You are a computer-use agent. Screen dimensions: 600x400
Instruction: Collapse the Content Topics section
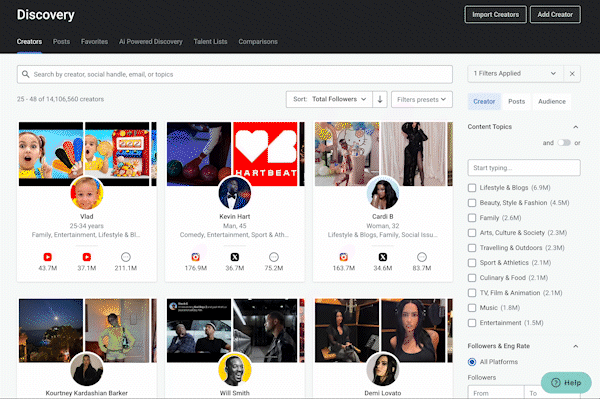(x=576, y=127)
